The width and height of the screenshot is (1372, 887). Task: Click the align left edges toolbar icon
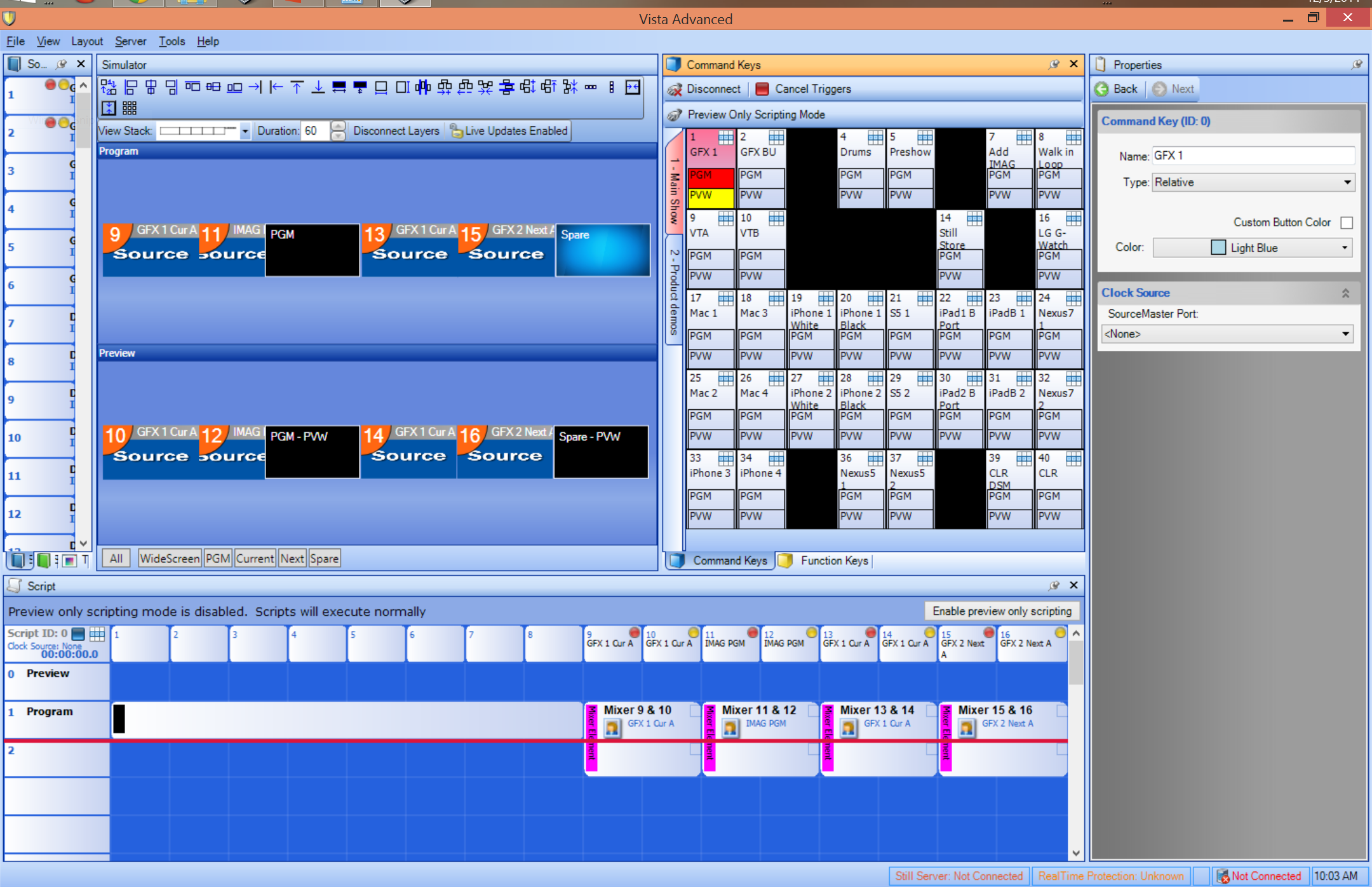[x=131, y=88]
